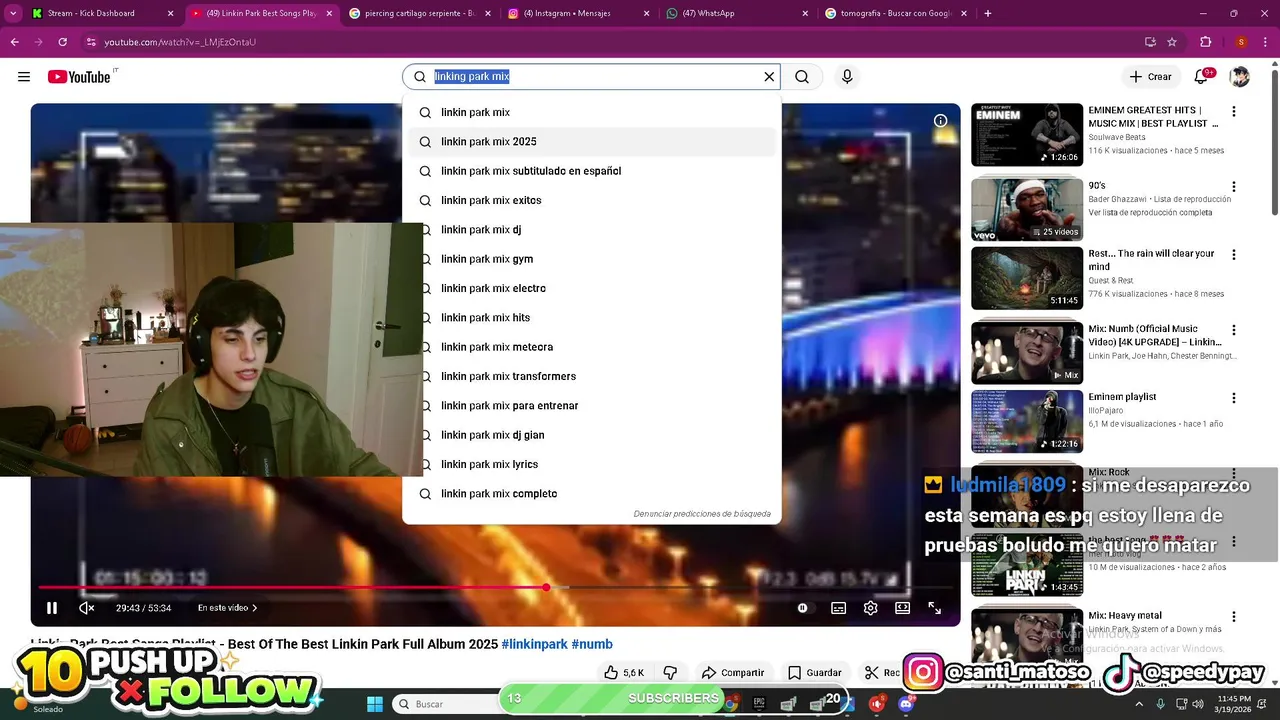Open options for Mix: Heavy metal

[x=1234, y=617]
